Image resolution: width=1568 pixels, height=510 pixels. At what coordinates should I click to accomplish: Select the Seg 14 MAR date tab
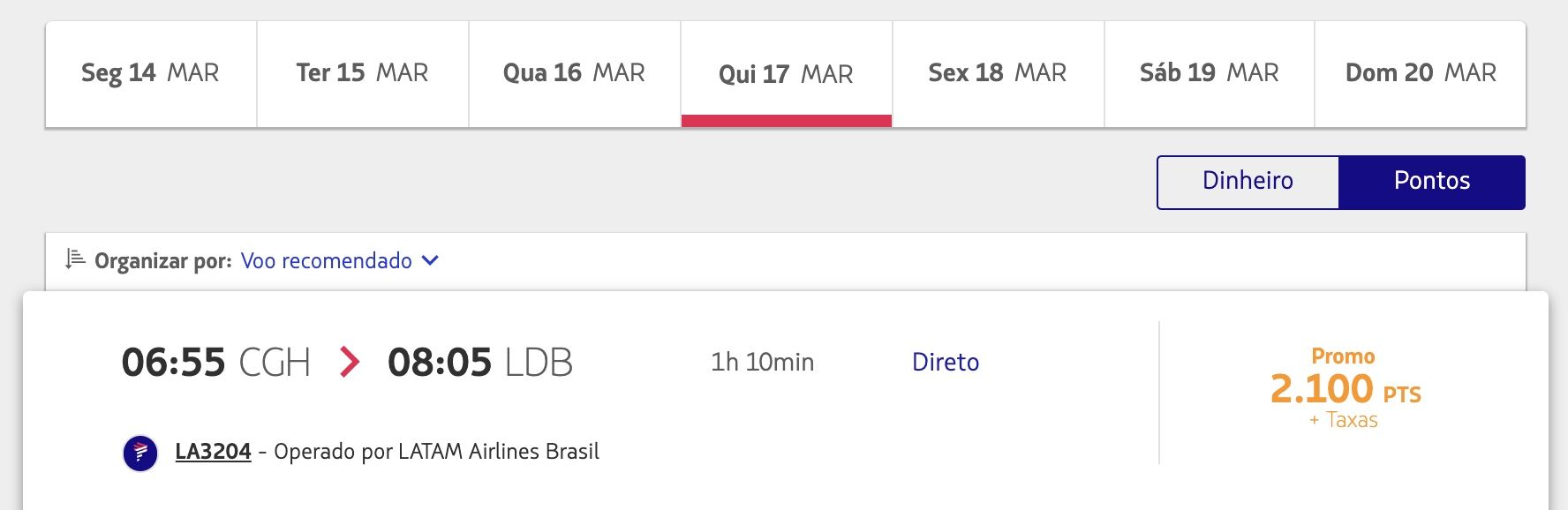click(151, 74)
